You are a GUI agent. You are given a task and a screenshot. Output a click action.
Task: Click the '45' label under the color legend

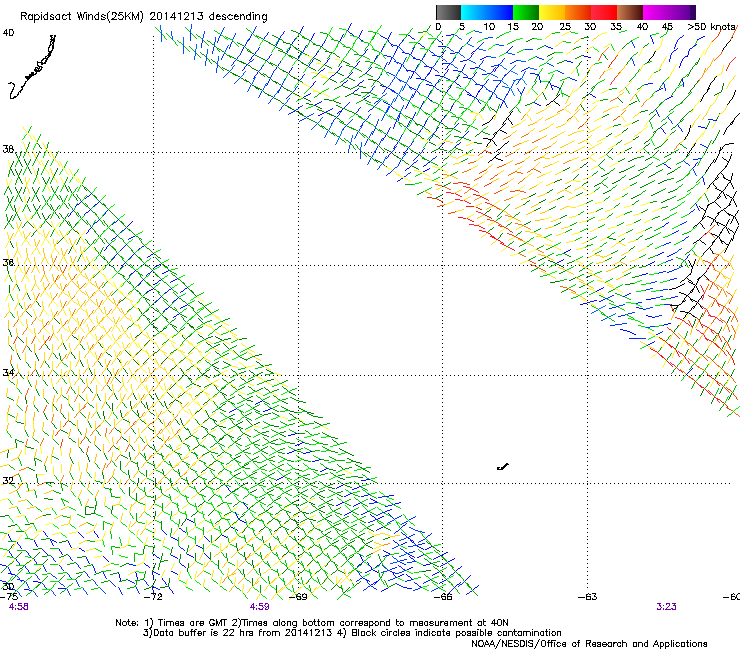click(667, 27)
